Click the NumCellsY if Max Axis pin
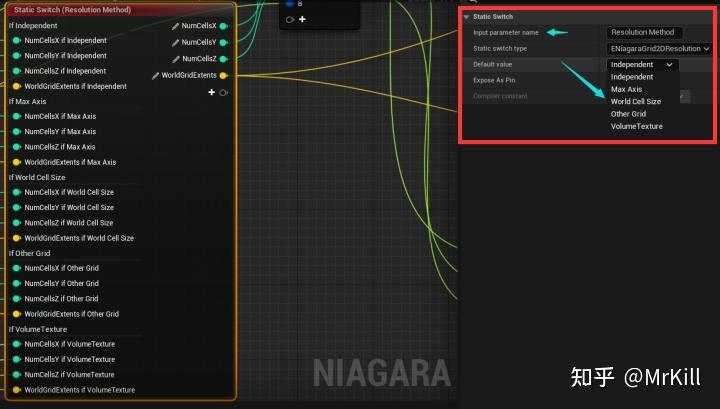Viewport: 720px width, 409px height. point(17,132)
